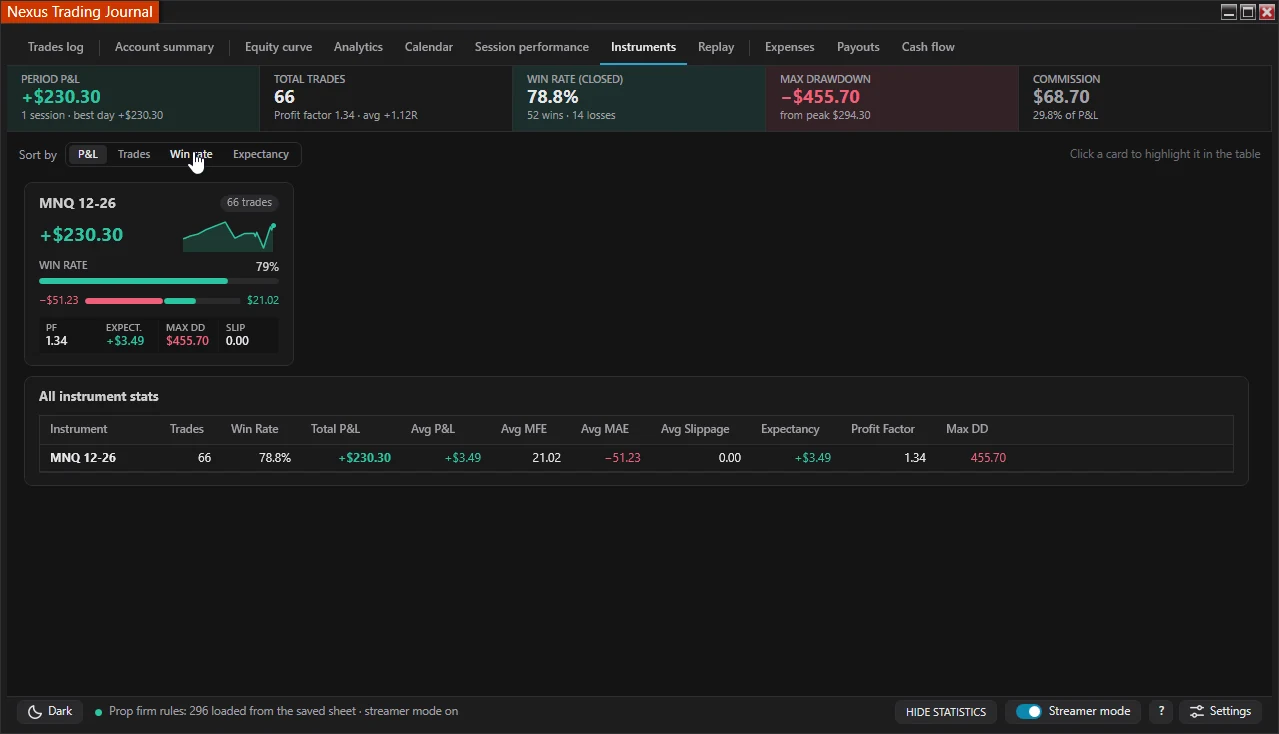Click the Trades column header in table
The width and height of the screenshot is (1279, 734).
[x=187, y=429]
